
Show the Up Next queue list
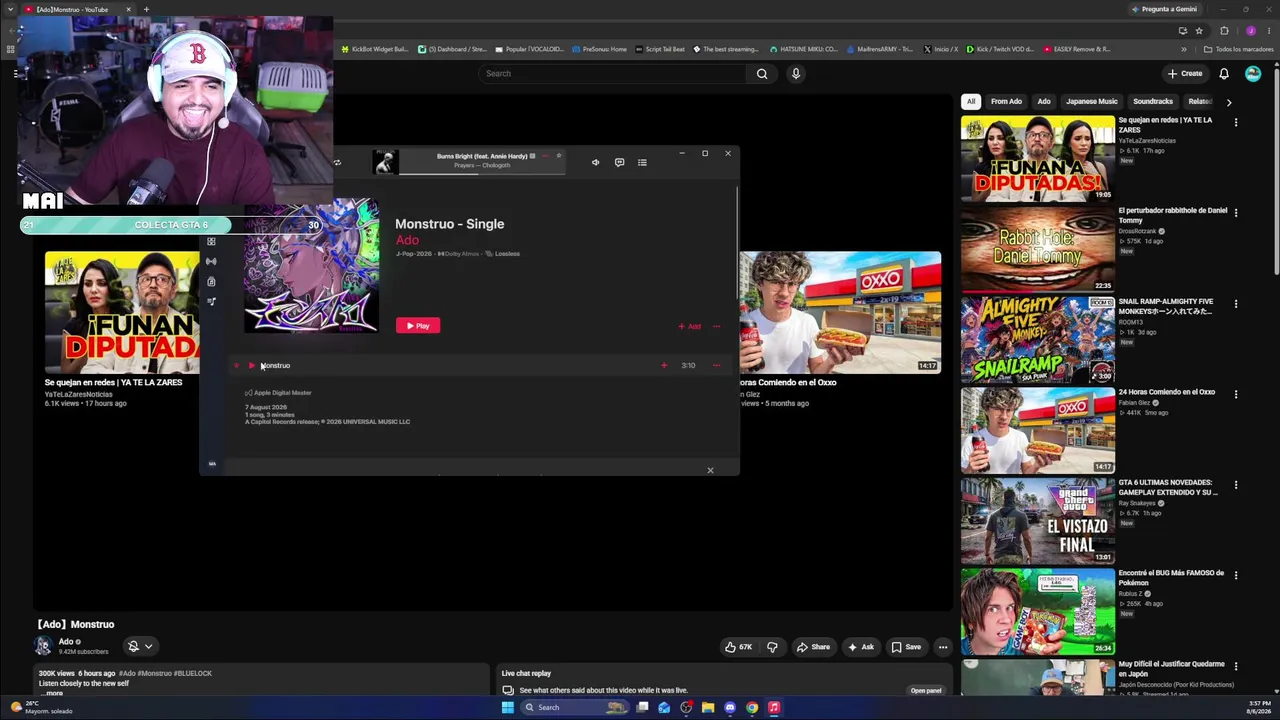642,162
